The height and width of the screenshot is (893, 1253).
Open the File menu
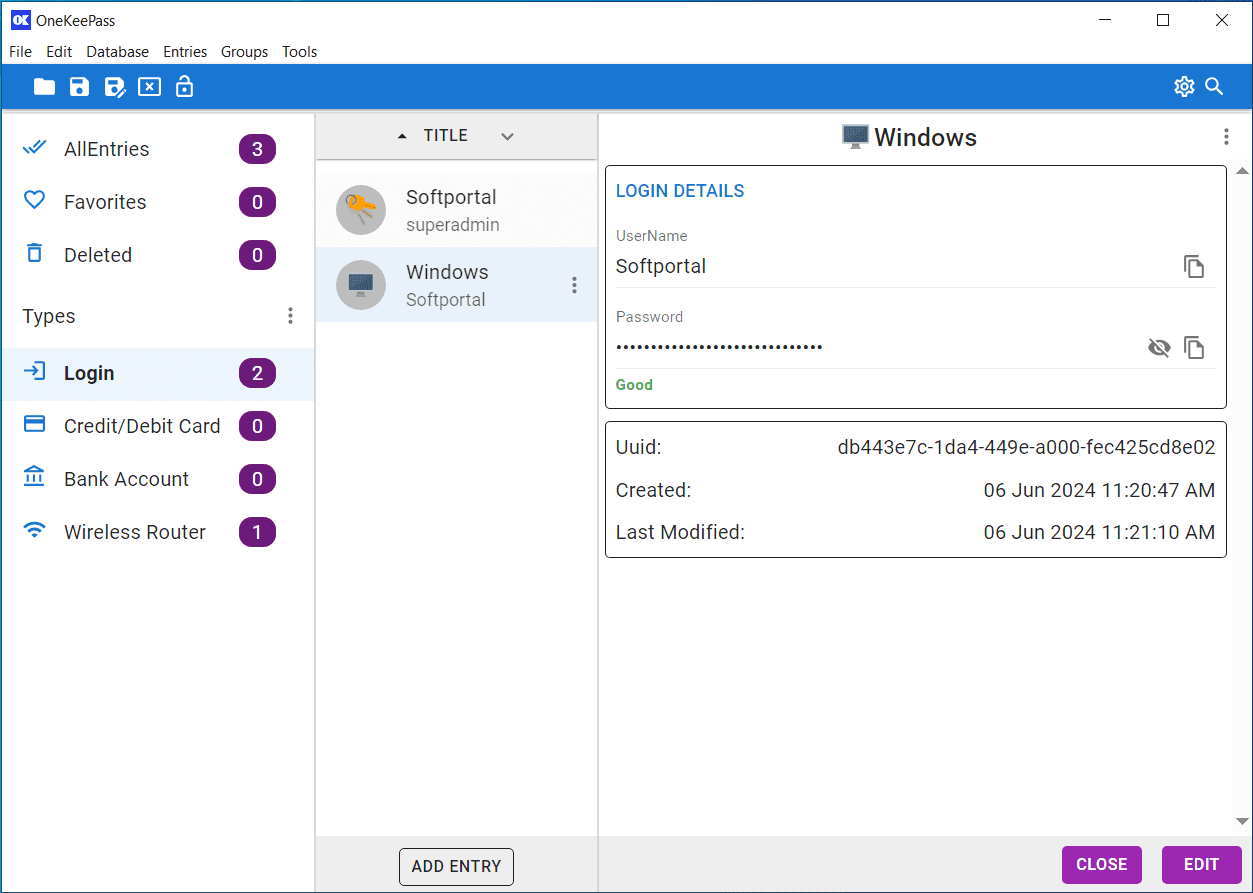(x=20, y=52)
